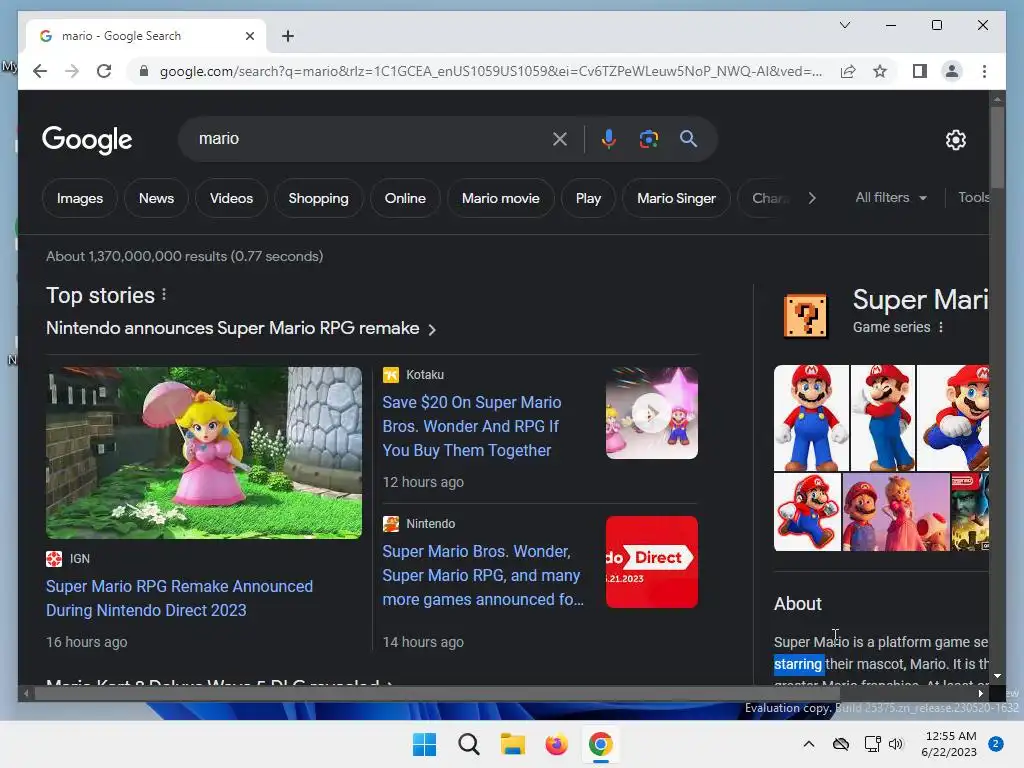Go back with the browser back arrow
The image size is (1024, 768).
tap(40, 71)
